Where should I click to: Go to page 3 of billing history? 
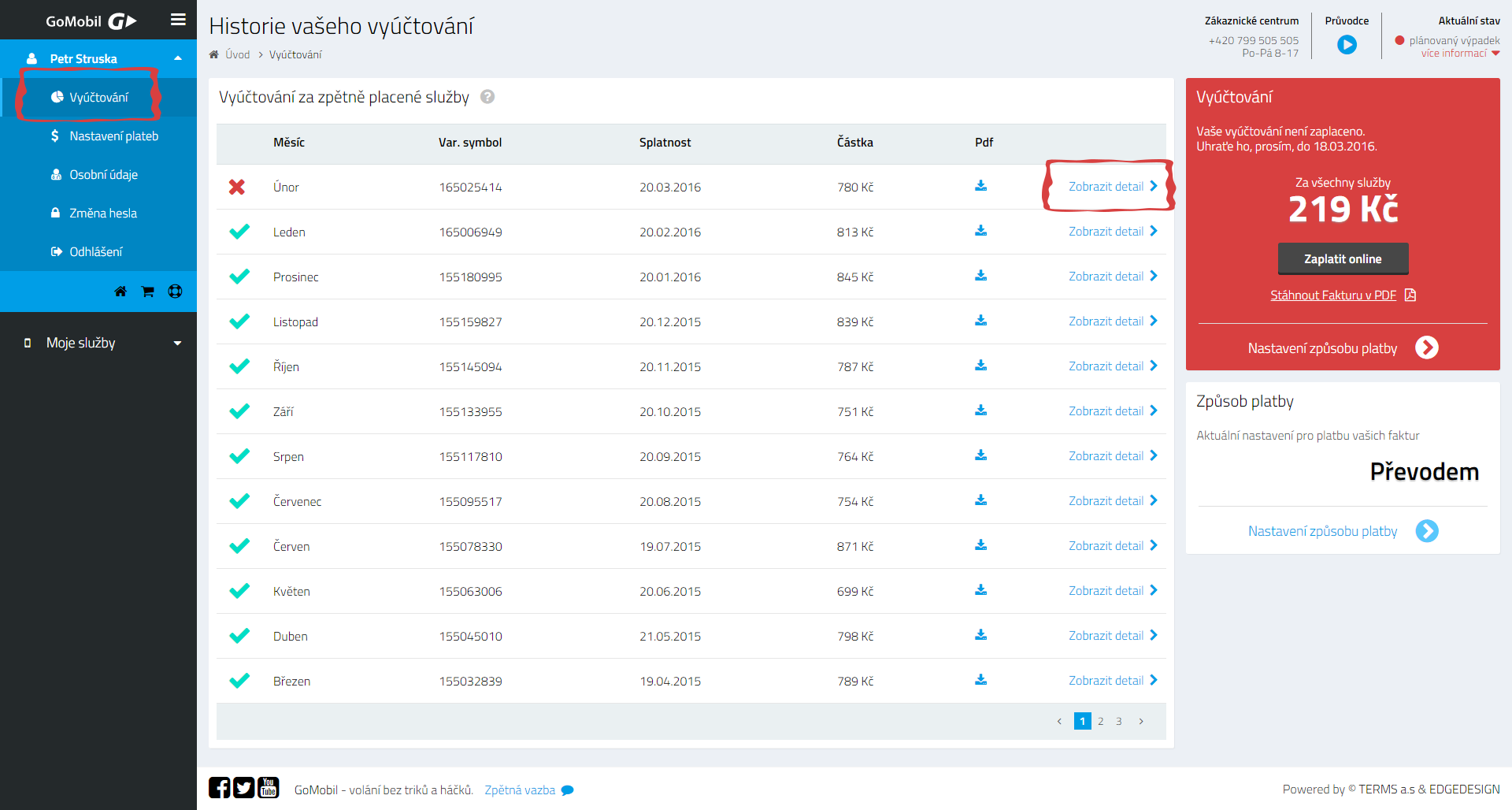click(1118, 721)
